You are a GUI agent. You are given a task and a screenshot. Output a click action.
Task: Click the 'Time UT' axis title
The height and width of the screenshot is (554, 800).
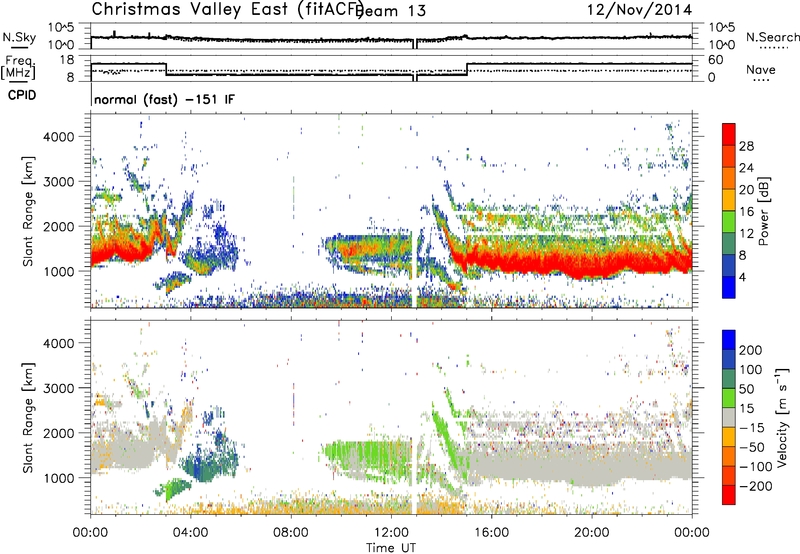391,548
